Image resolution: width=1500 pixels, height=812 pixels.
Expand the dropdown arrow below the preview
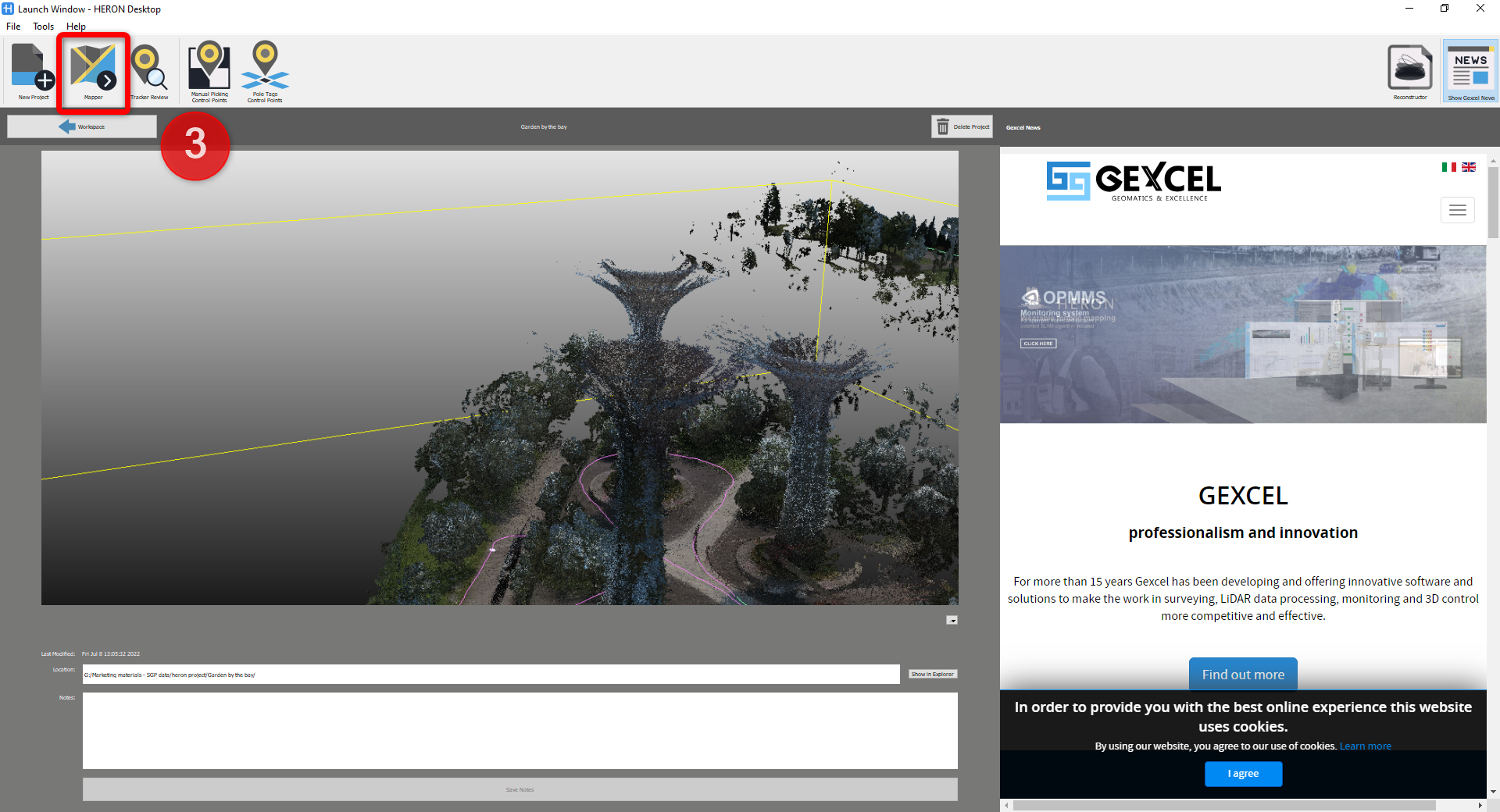952,620
